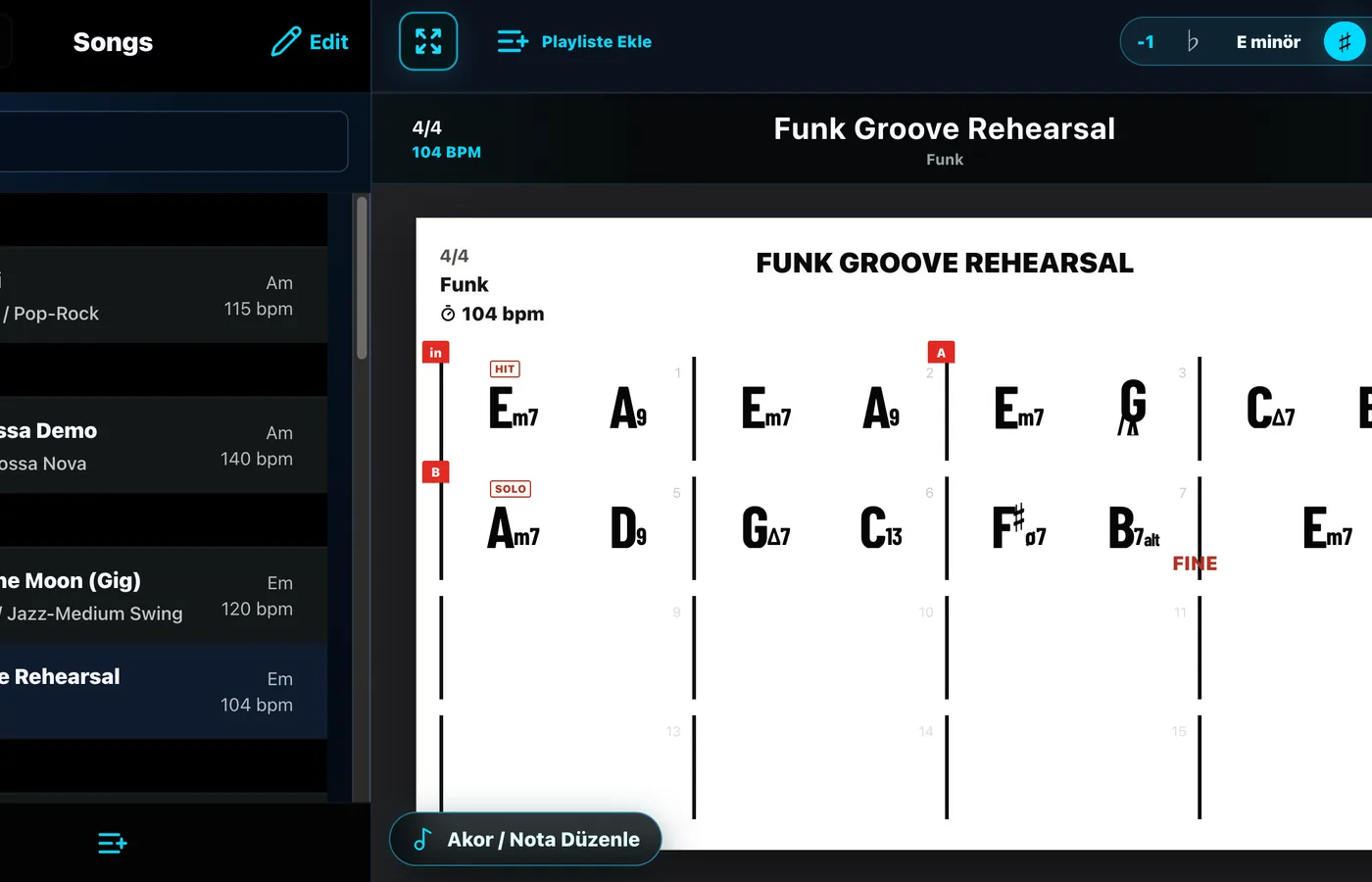Click the SOLO label above Am7
The height and width of the screenshot is (882, 1372).
511,489
